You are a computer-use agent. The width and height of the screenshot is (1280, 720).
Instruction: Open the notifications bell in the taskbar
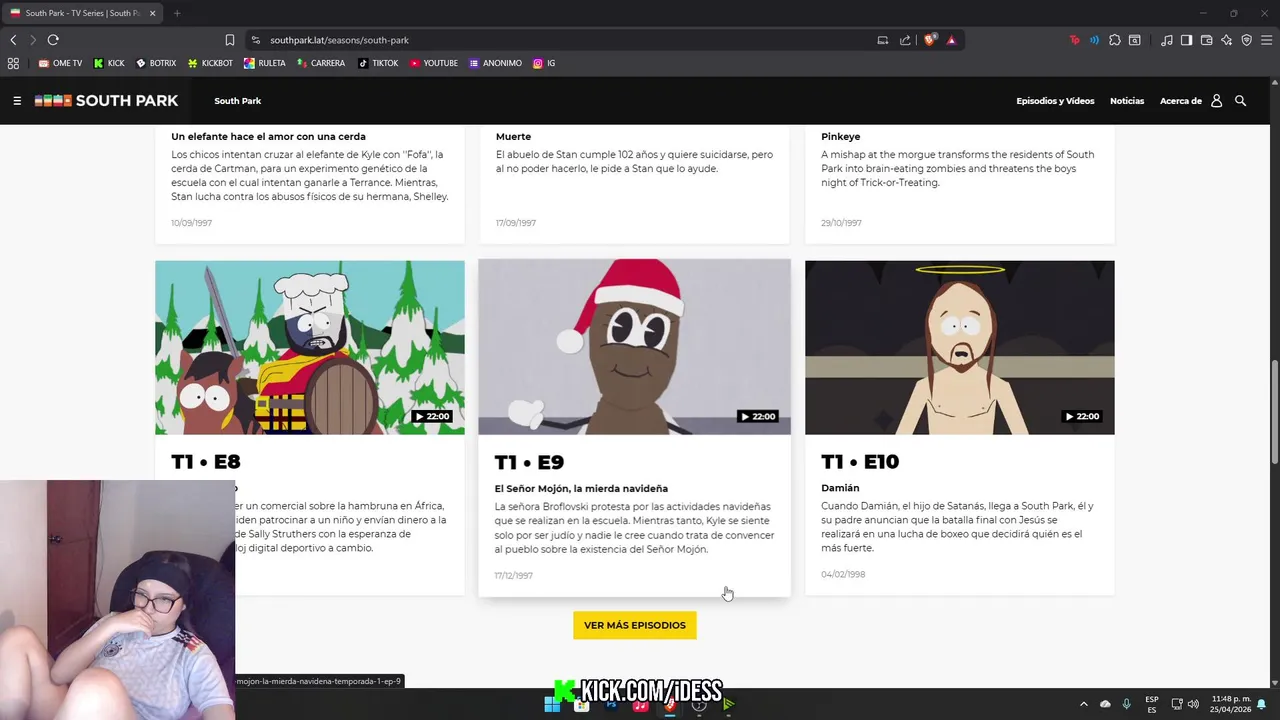[x=1262, y=704]
